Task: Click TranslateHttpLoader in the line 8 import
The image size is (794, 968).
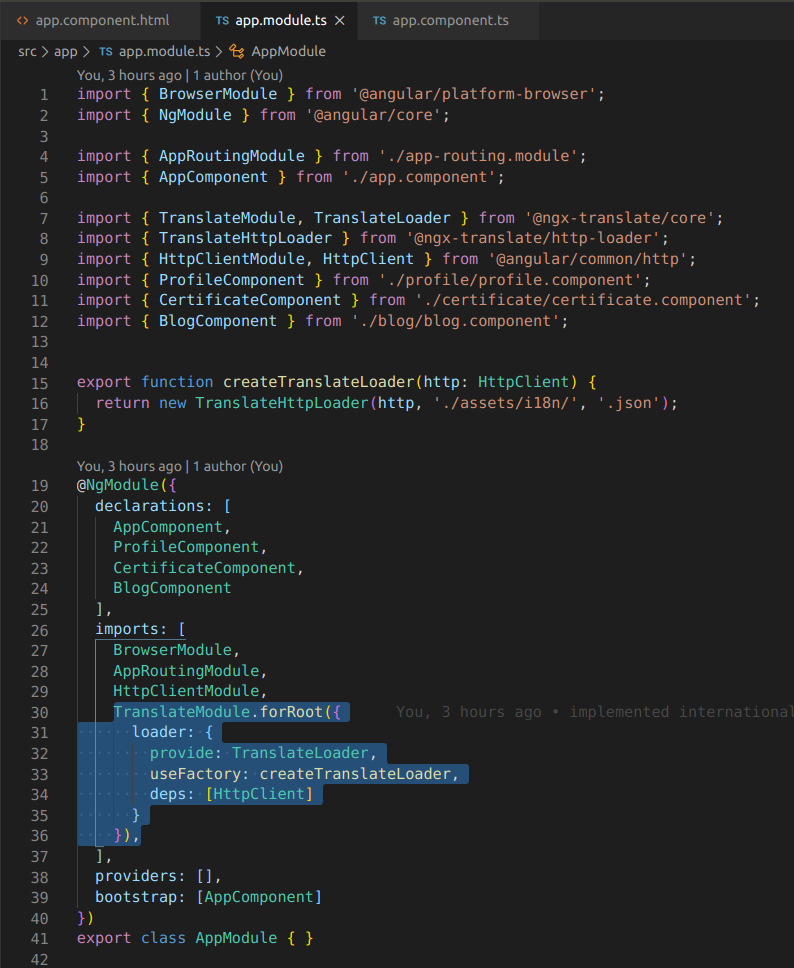Action: click(245, 238)
